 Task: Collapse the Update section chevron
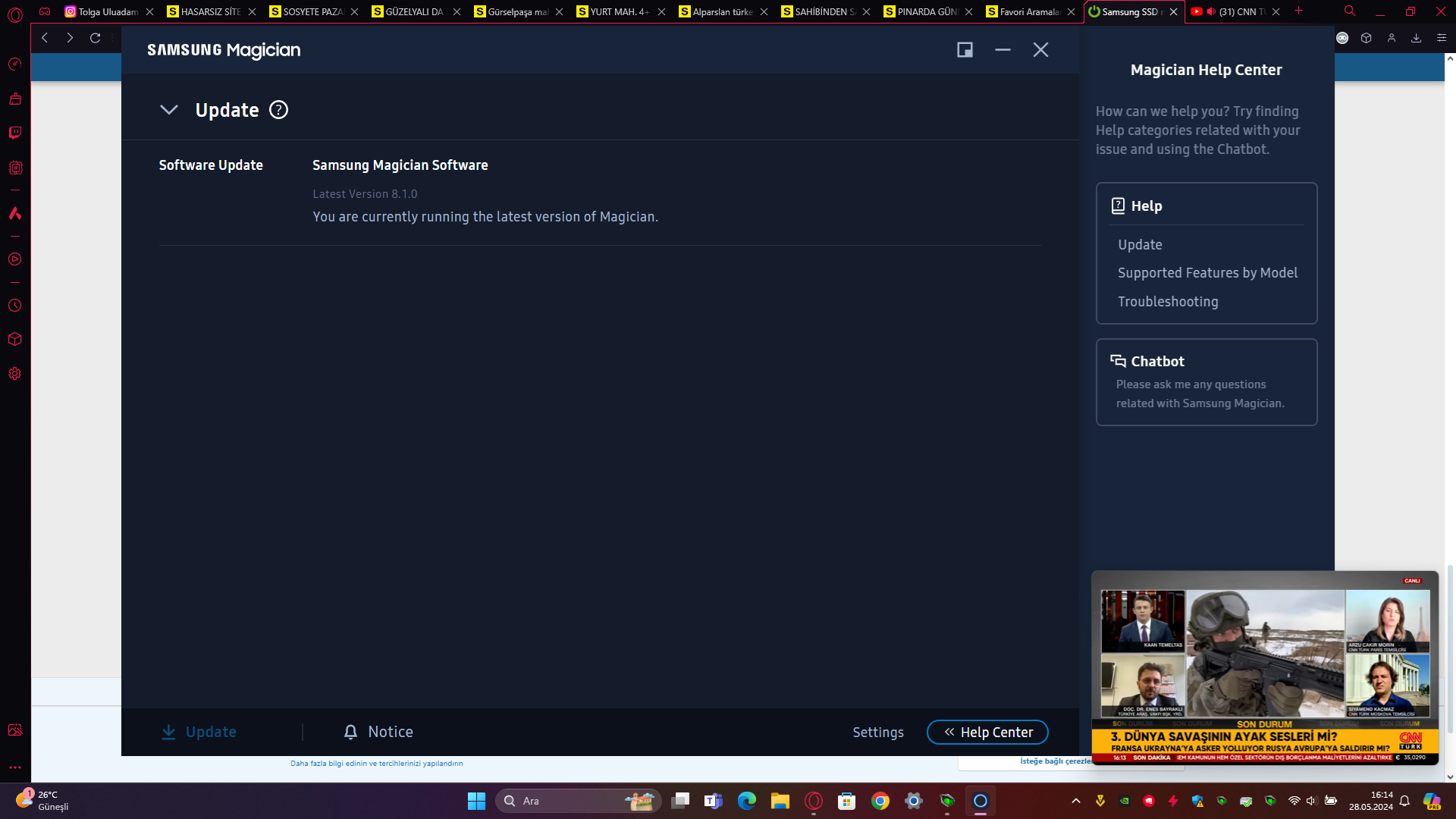[x=169, y=110]
